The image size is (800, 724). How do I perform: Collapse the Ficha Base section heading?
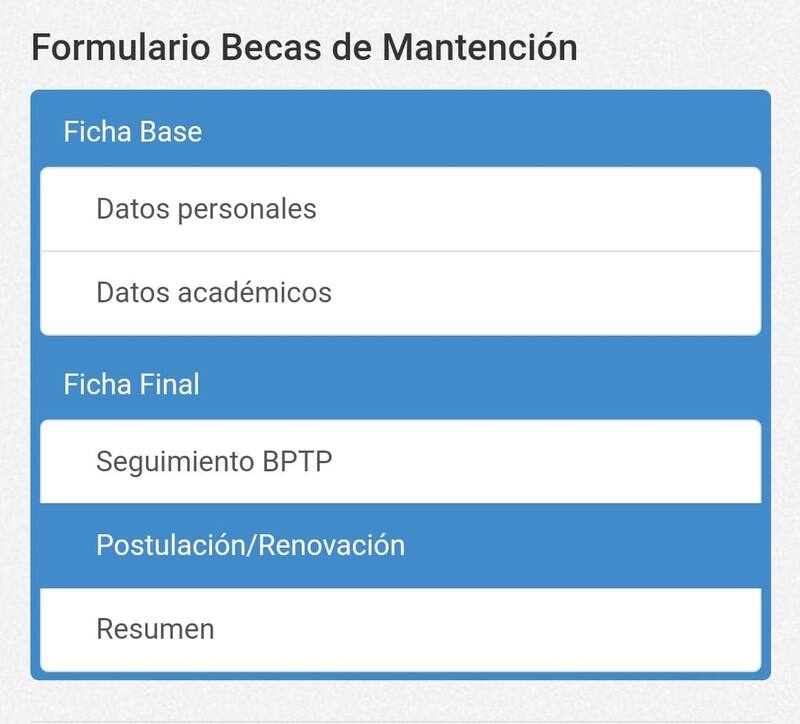coord(133,132)
